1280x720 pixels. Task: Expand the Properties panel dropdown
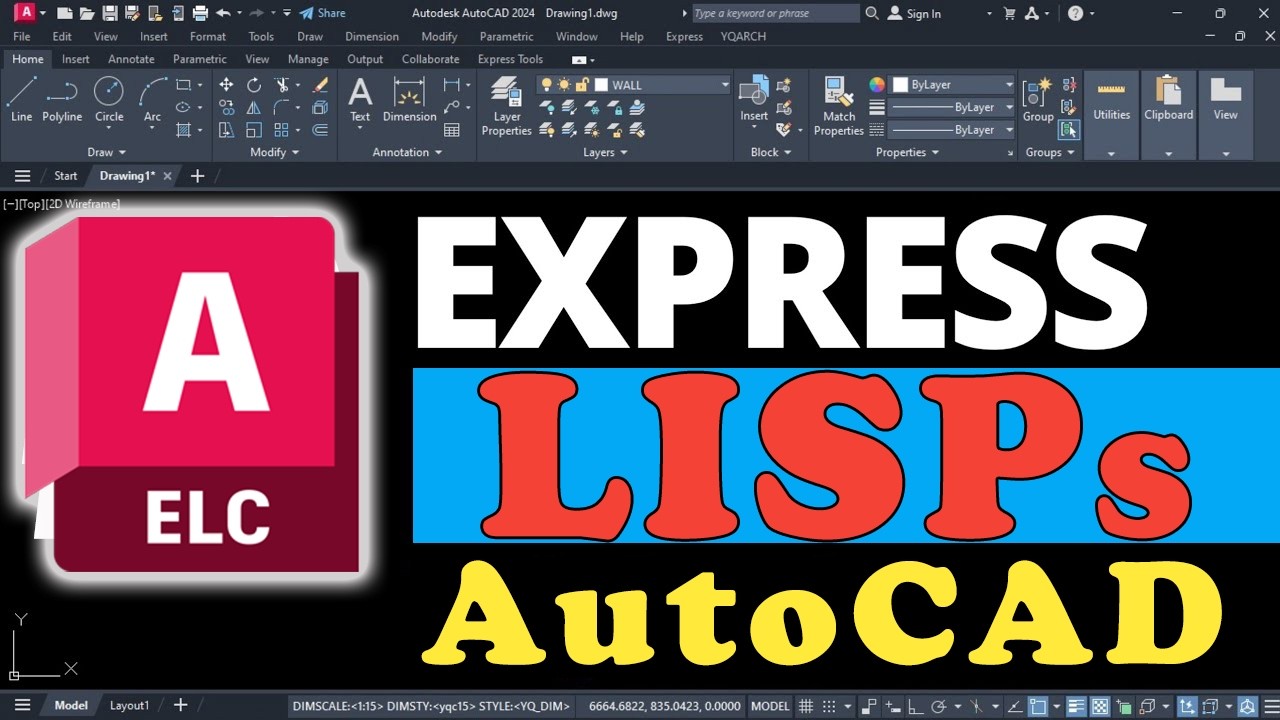907,152
